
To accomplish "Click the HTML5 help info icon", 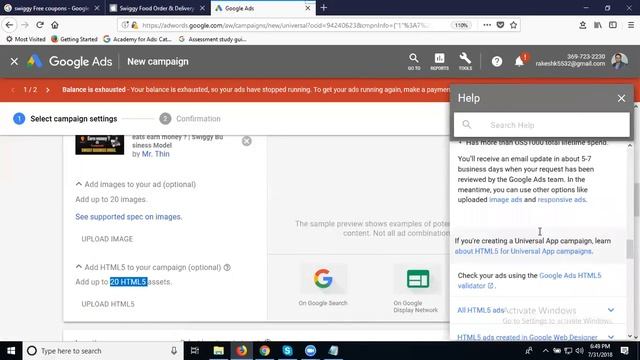I will pos(227,267).
